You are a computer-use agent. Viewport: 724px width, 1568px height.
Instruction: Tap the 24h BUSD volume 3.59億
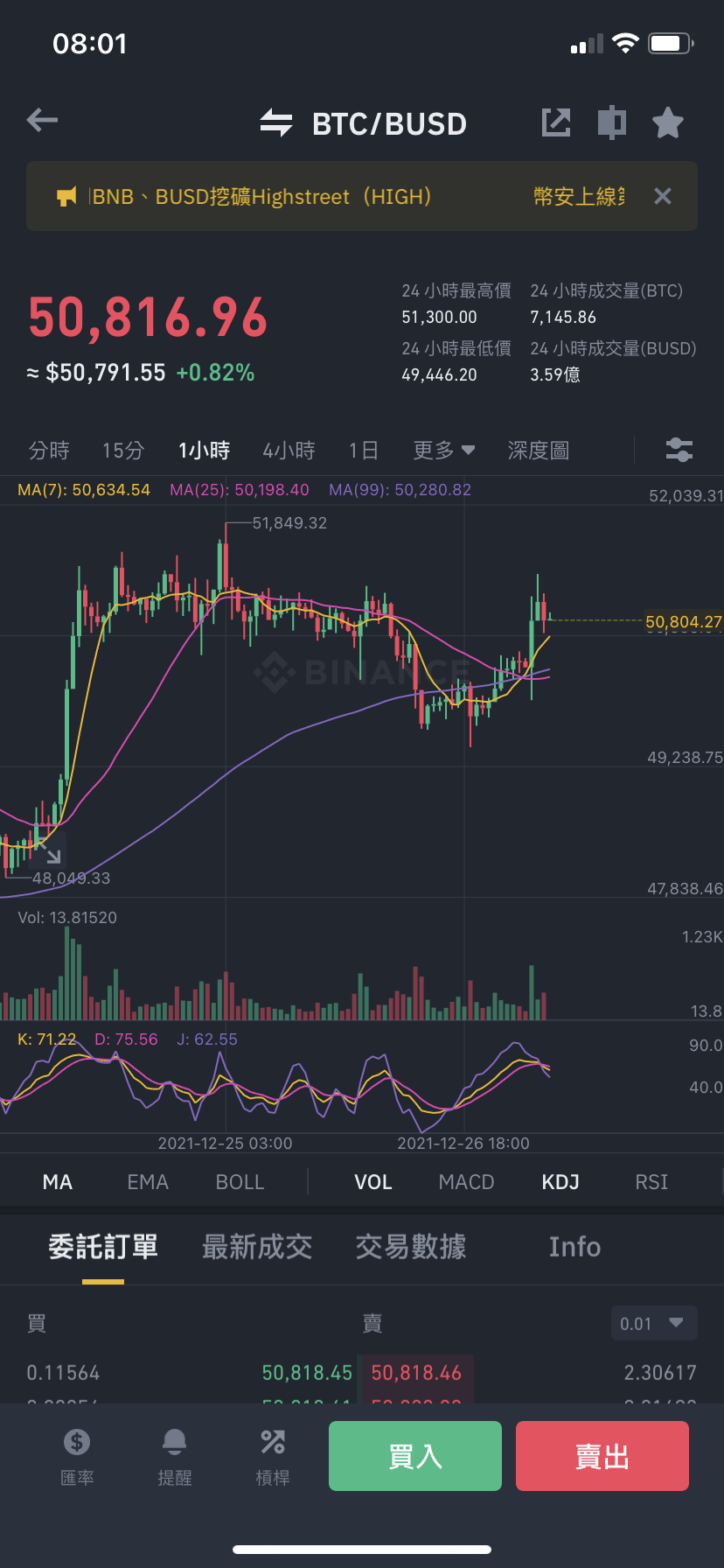[555, 375]
